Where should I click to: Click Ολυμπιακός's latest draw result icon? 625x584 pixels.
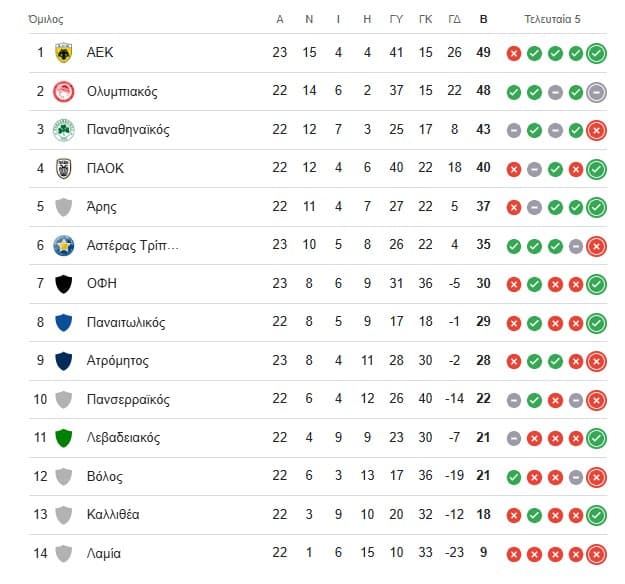coord(597,92)
